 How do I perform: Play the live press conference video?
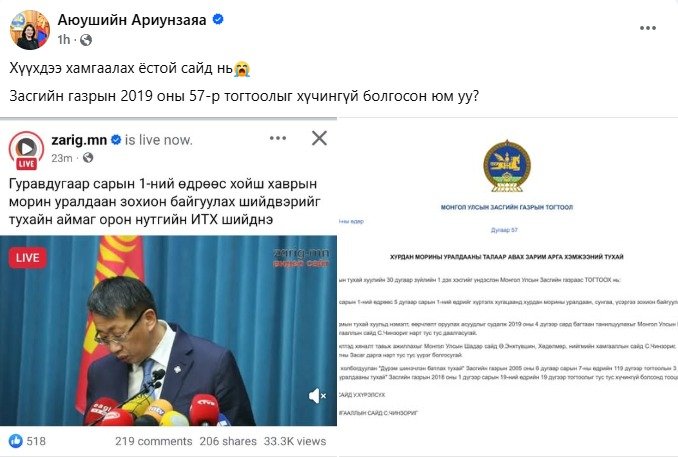click(168, 331)
